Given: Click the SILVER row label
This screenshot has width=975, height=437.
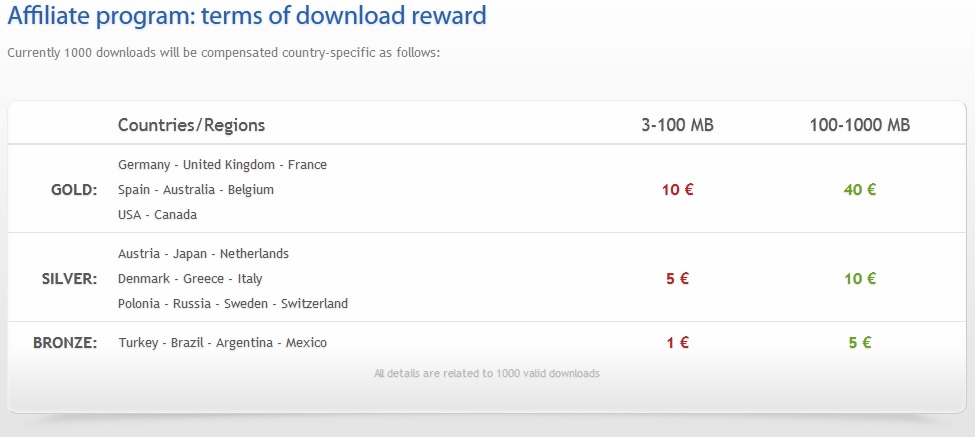Looking at the screenshot, I should [70, 279].
